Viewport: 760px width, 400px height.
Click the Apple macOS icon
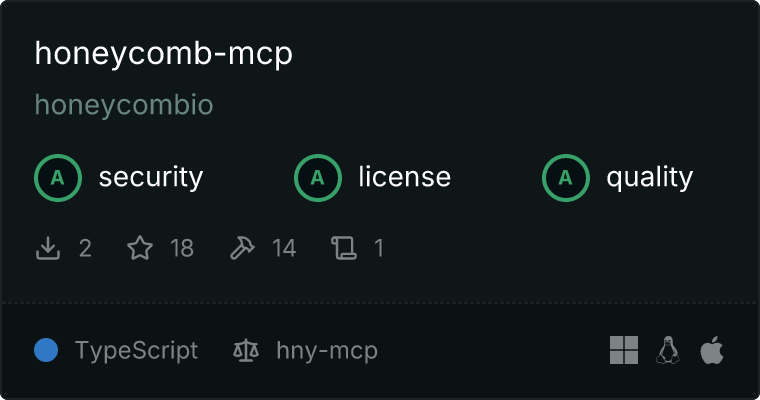(712, 350)
